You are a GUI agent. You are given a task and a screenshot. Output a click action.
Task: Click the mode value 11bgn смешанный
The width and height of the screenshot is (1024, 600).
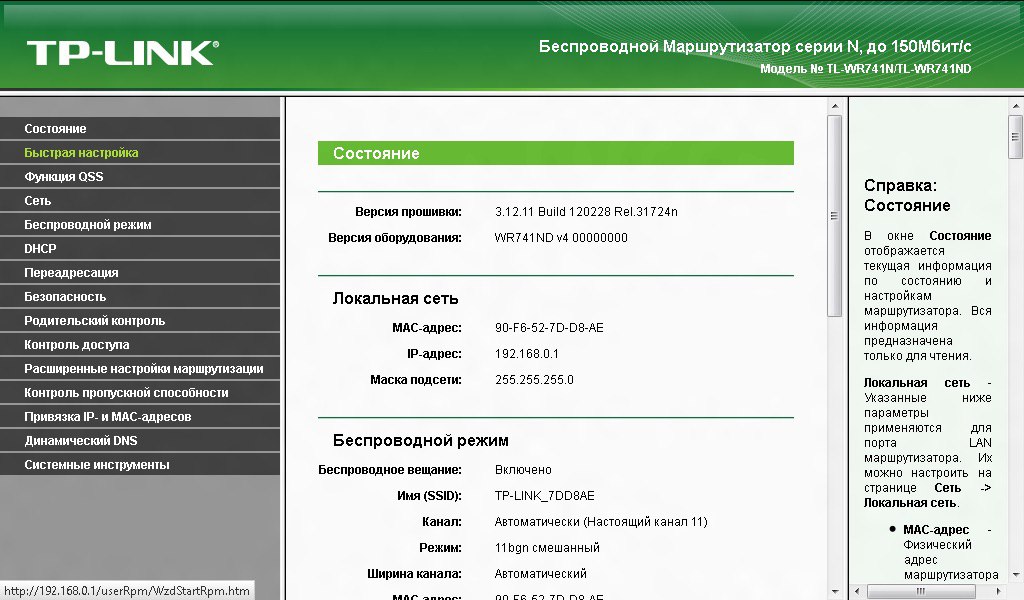point(547,548)
